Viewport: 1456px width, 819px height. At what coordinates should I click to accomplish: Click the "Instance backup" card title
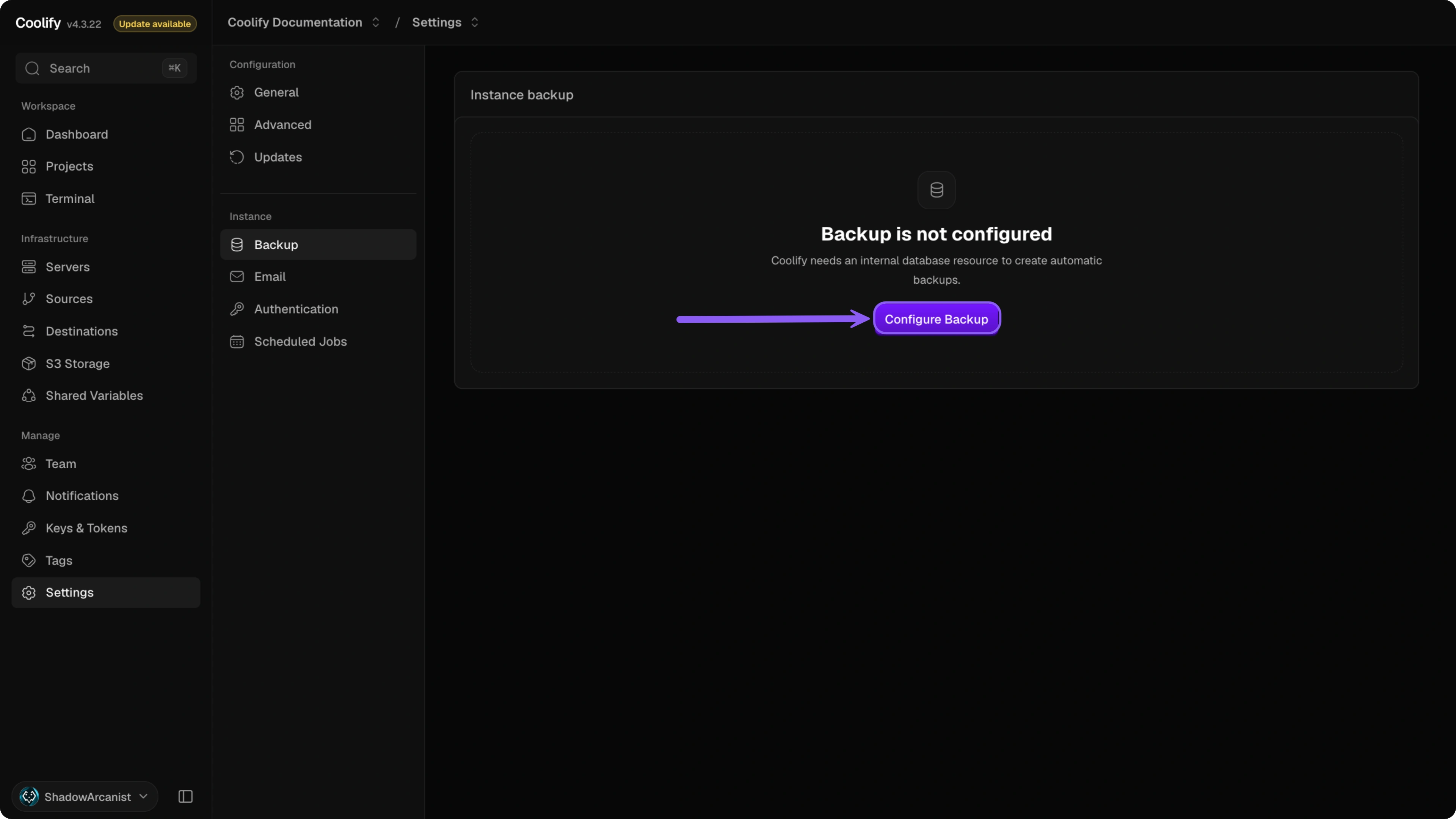click(522, 95)
